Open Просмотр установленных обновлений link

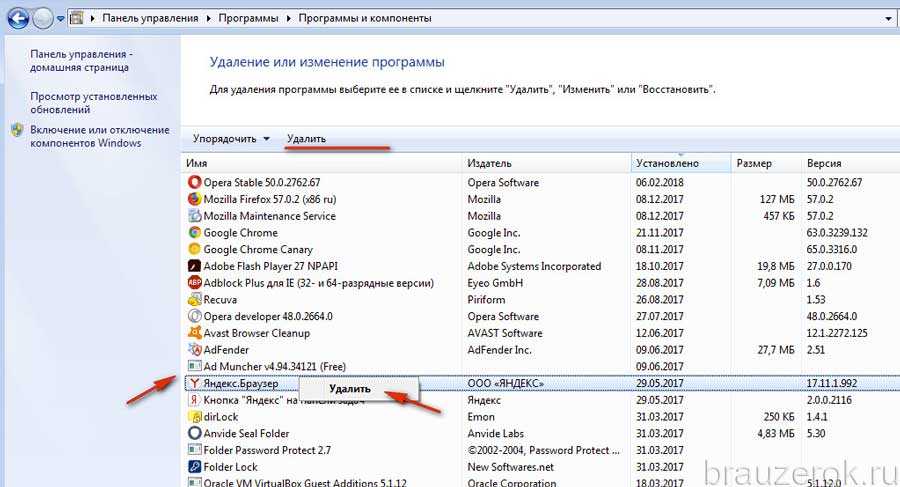[94, 103]
